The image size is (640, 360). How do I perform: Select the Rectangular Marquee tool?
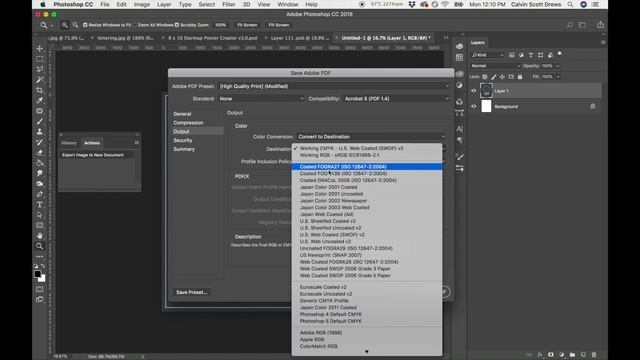coord(40,59)
